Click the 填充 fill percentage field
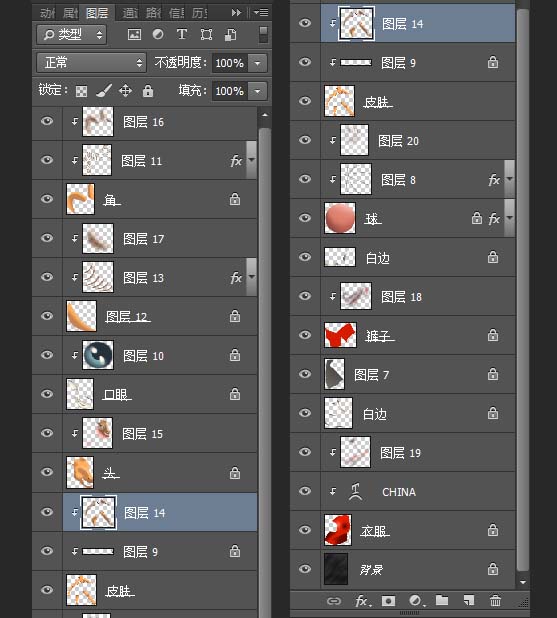 click(230, 91)
